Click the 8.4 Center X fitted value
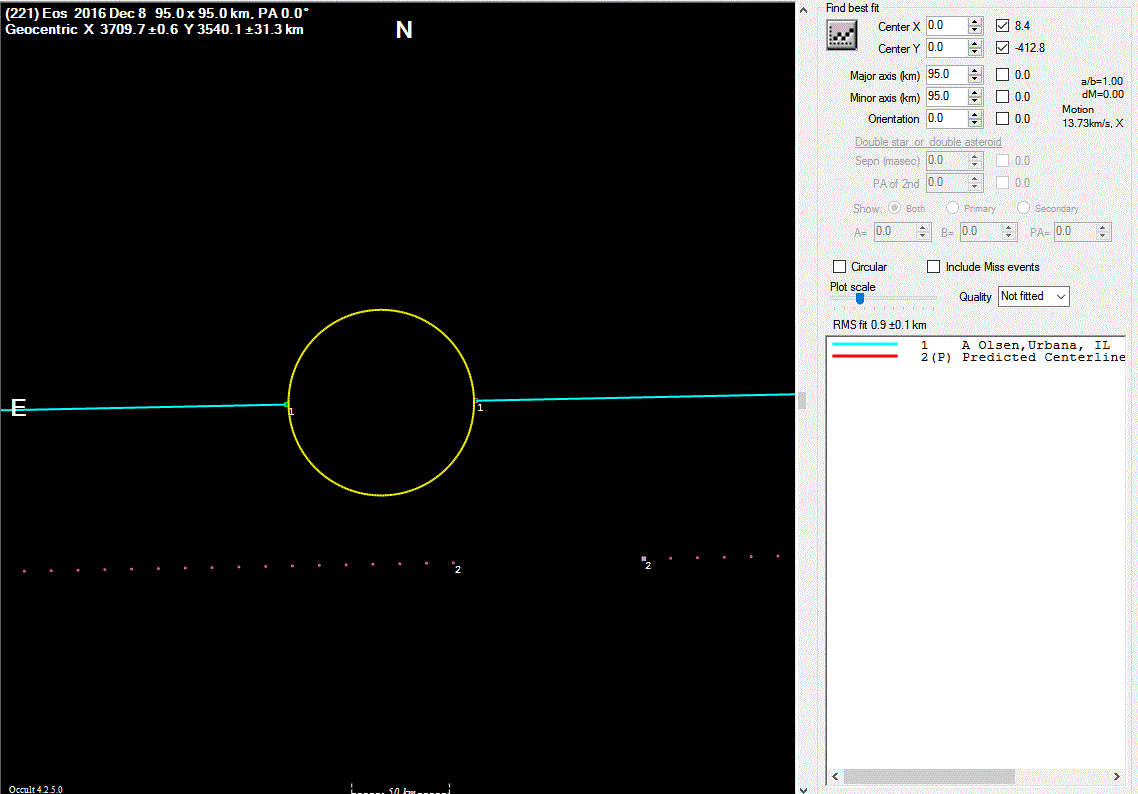Screen dimensions: 1138x794 coord(1023,25)
